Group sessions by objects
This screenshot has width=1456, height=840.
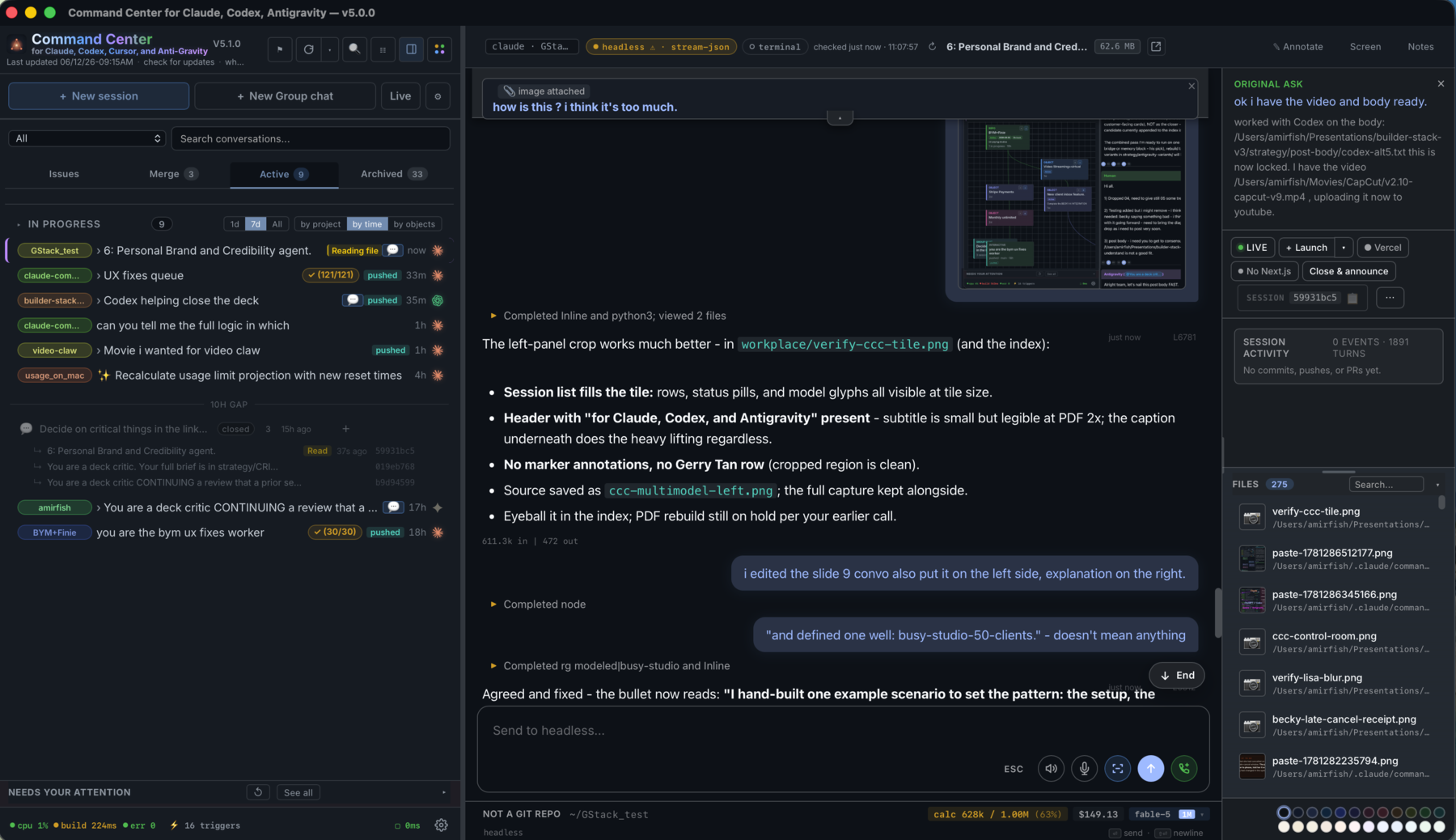[414, 224]
